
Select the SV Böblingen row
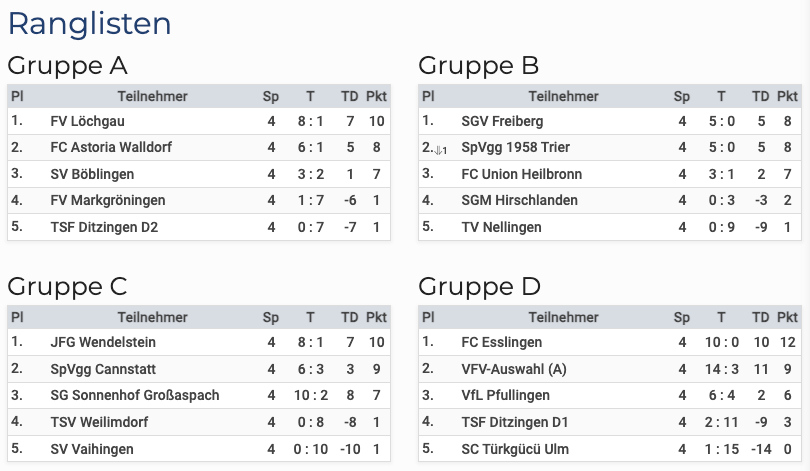[94, 174]
